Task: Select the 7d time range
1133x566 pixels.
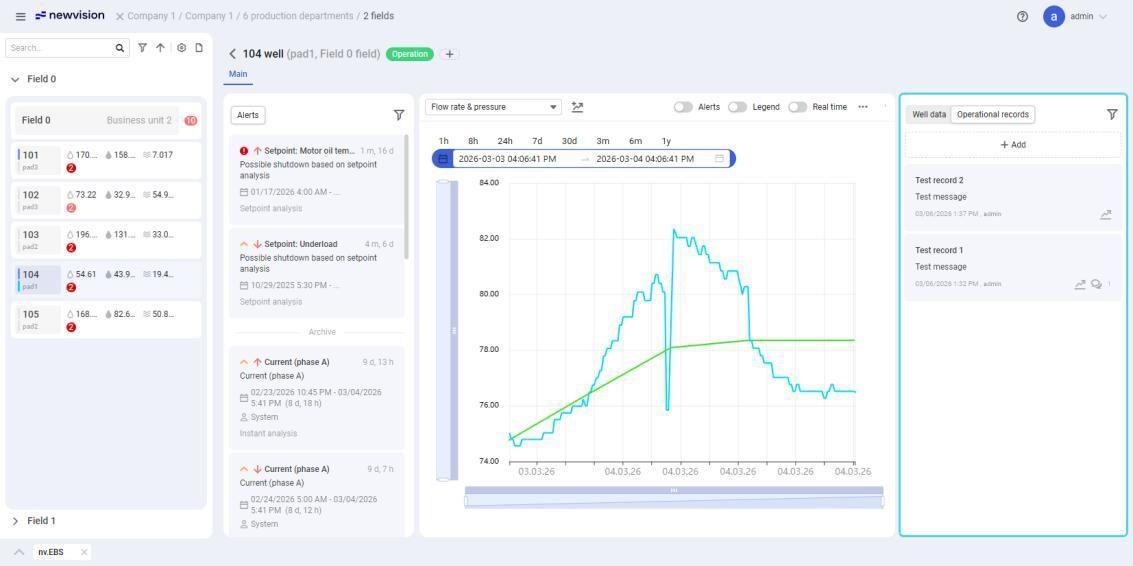Action: 537,141
